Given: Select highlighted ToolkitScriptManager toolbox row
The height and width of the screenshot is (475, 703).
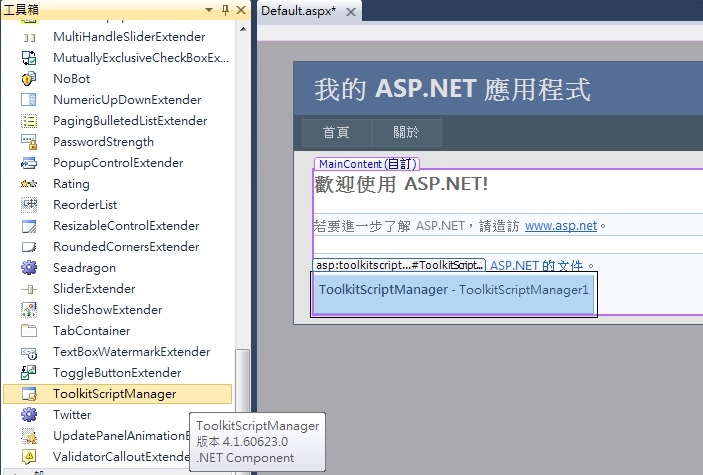Looking at the screenshot, I should pyautogui.click(x=117, y=394).
